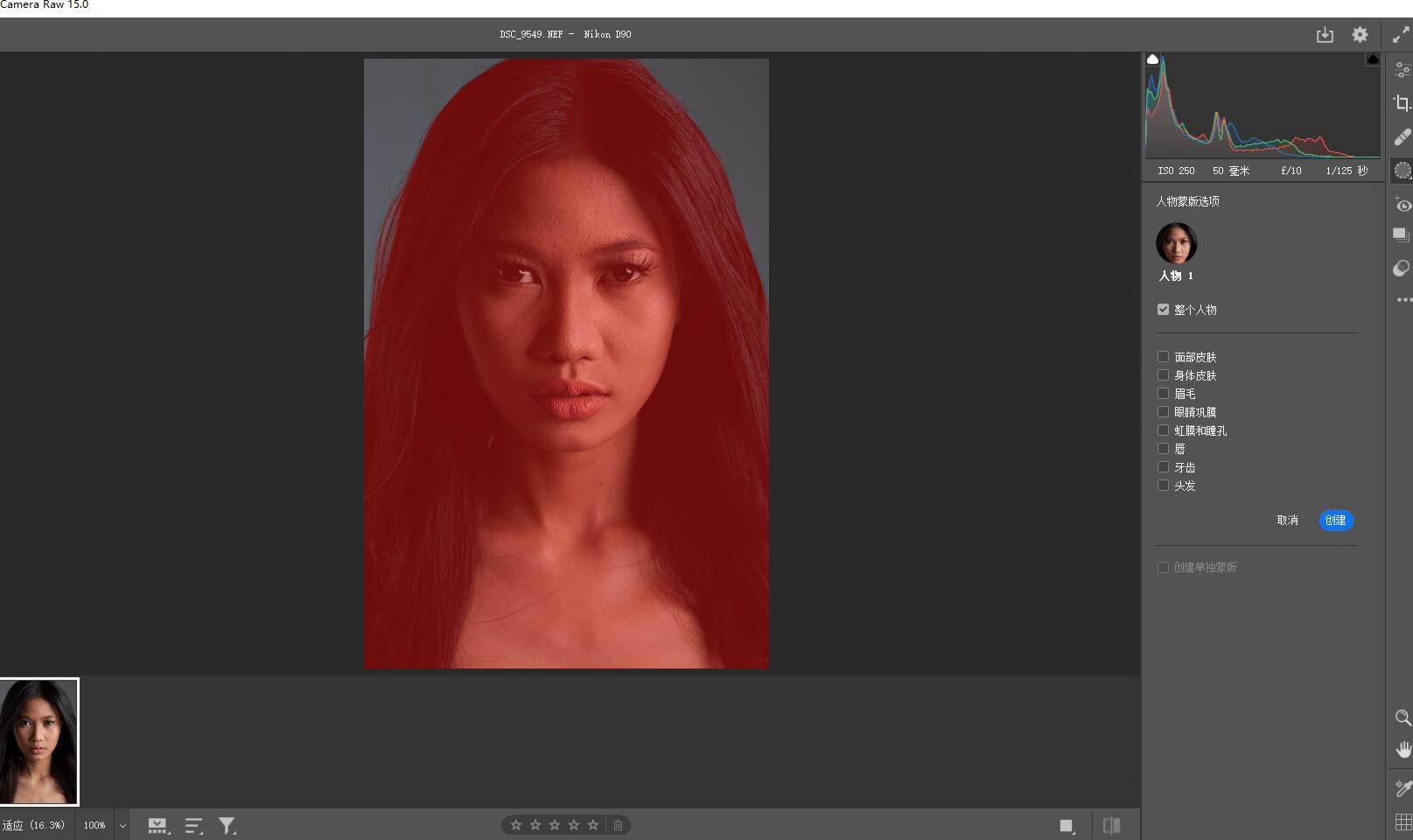Screen dimensions: 1413x840
Task: Select the Hand tool
Action: point(1403,750)
